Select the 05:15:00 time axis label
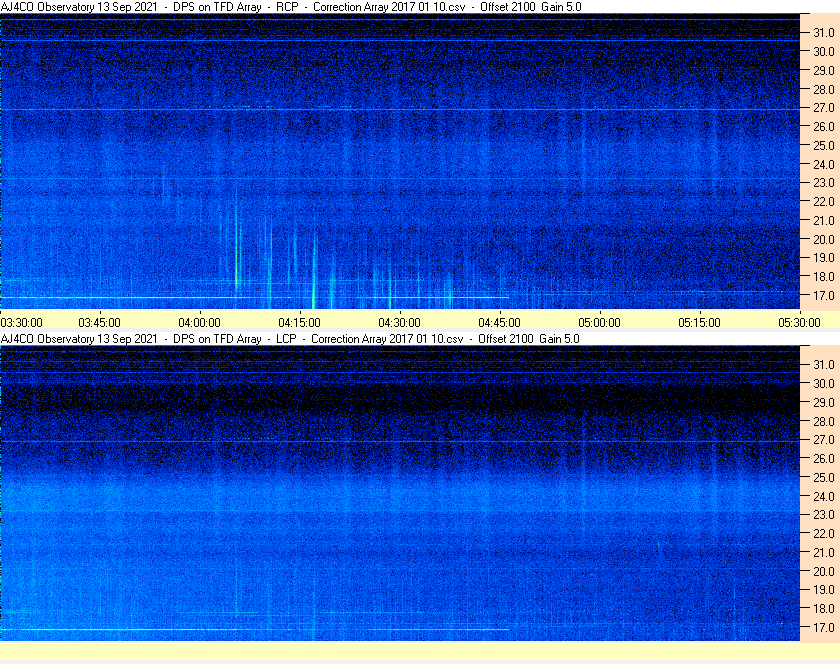This screenshot has width=840, height=664. [700, 323]
